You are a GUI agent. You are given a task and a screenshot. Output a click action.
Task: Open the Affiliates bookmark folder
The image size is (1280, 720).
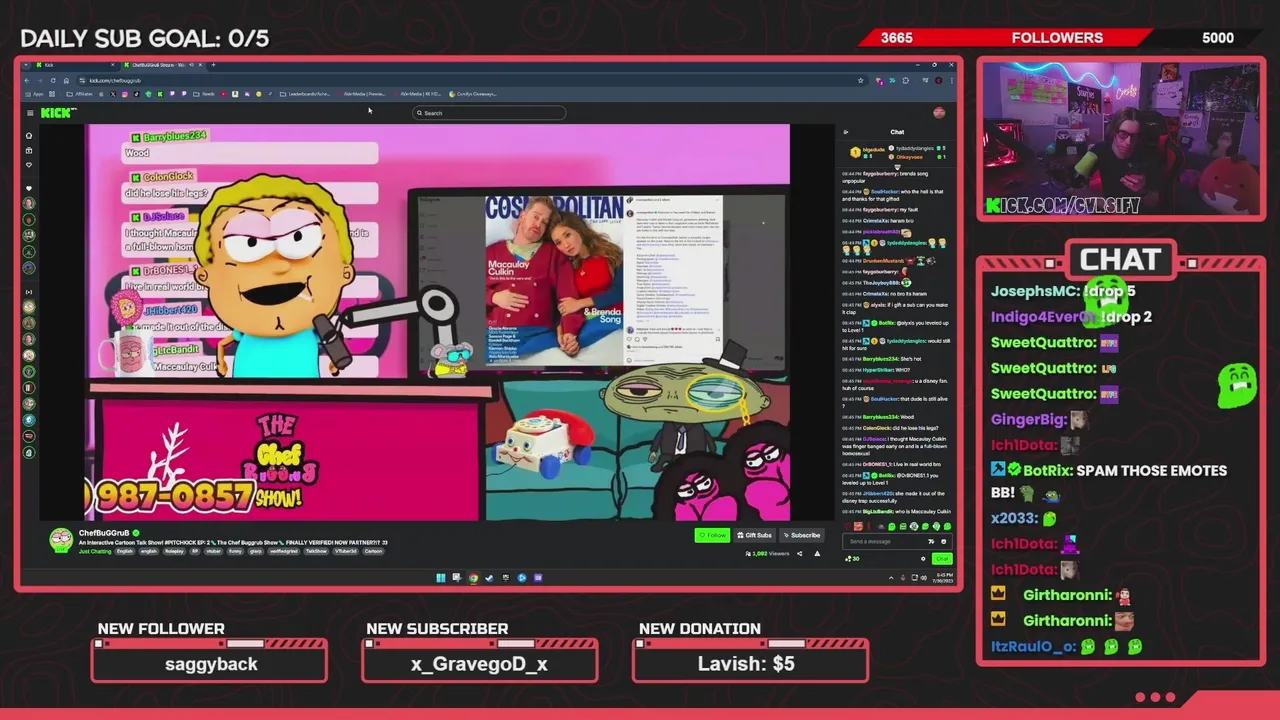[80, 94]
